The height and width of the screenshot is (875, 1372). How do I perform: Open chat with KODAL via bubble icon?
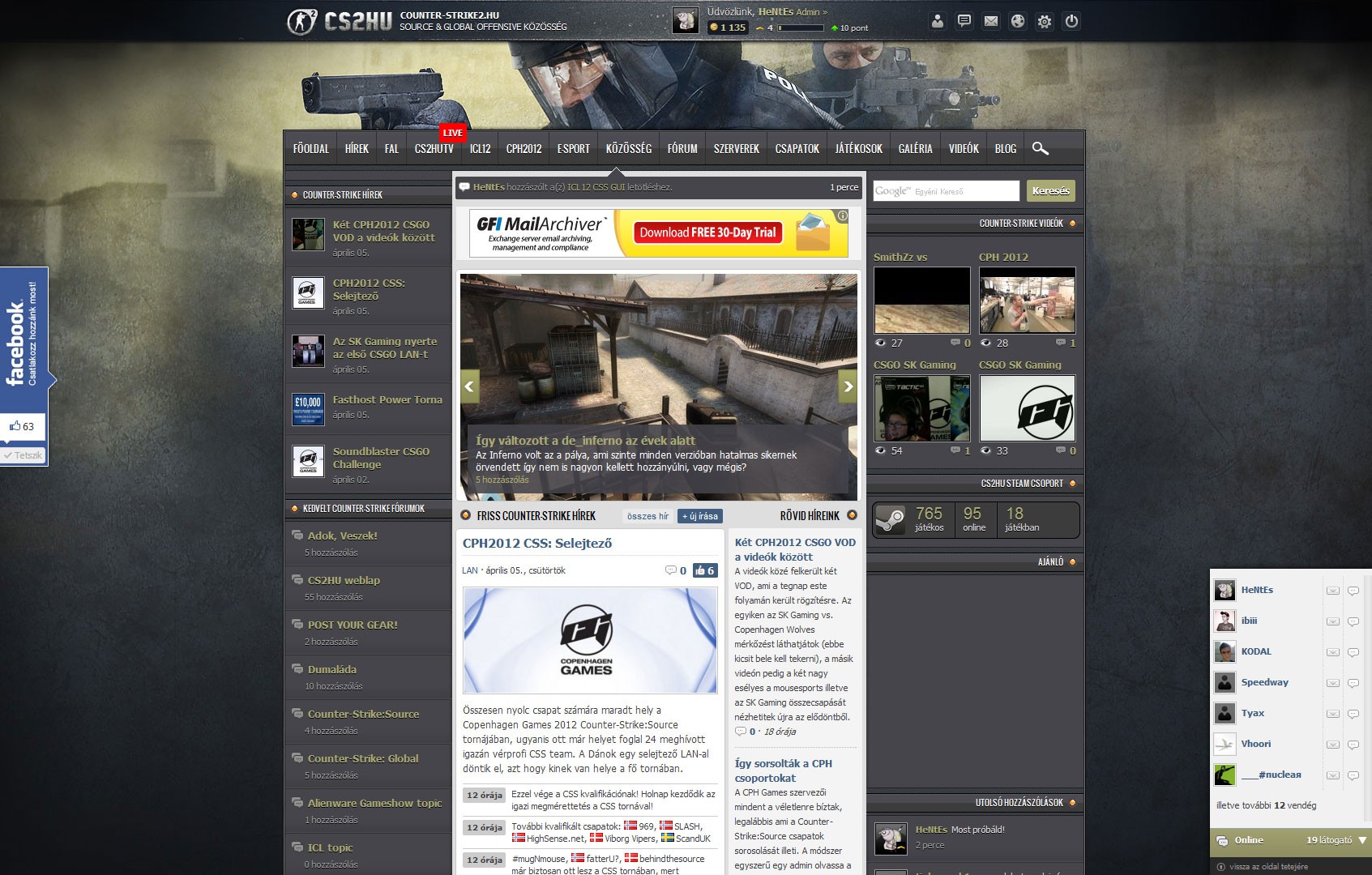point(1353,652)
